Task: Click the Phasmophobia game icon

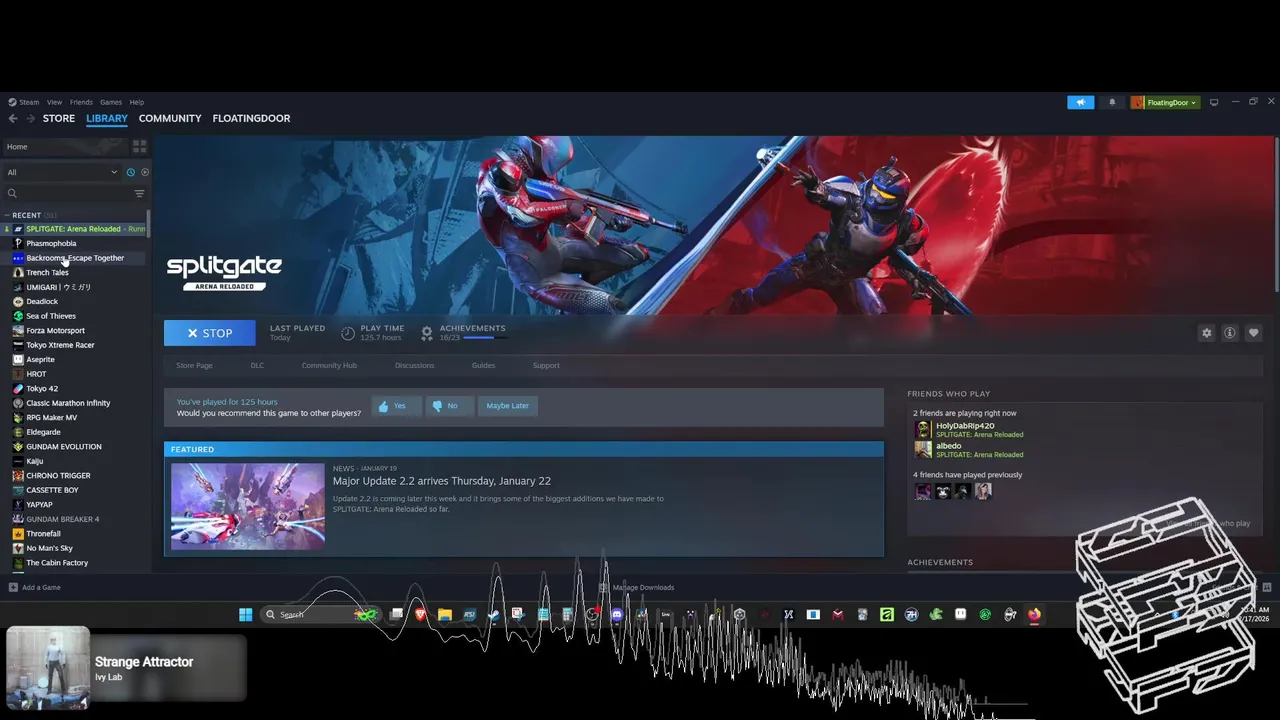Action: tap(18, 243)
